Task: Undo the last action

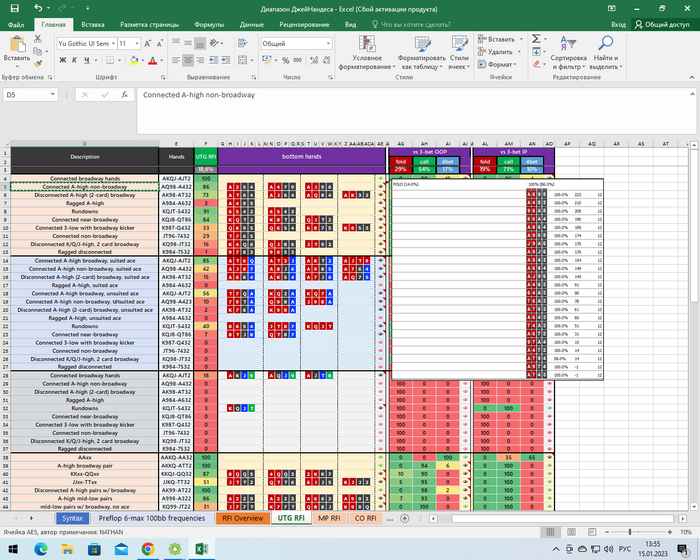Action: coord(39,8)
